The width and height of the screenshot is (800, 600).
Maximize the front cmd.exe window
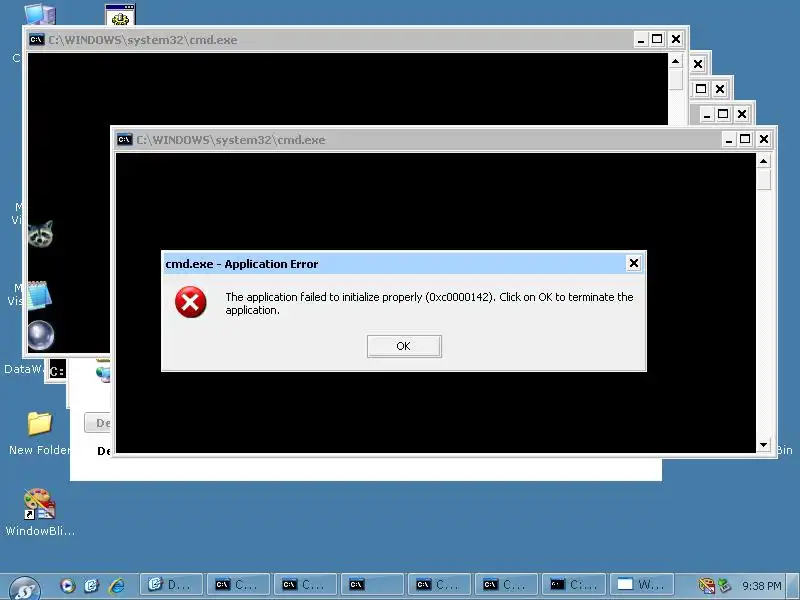[x=745, y=139]
